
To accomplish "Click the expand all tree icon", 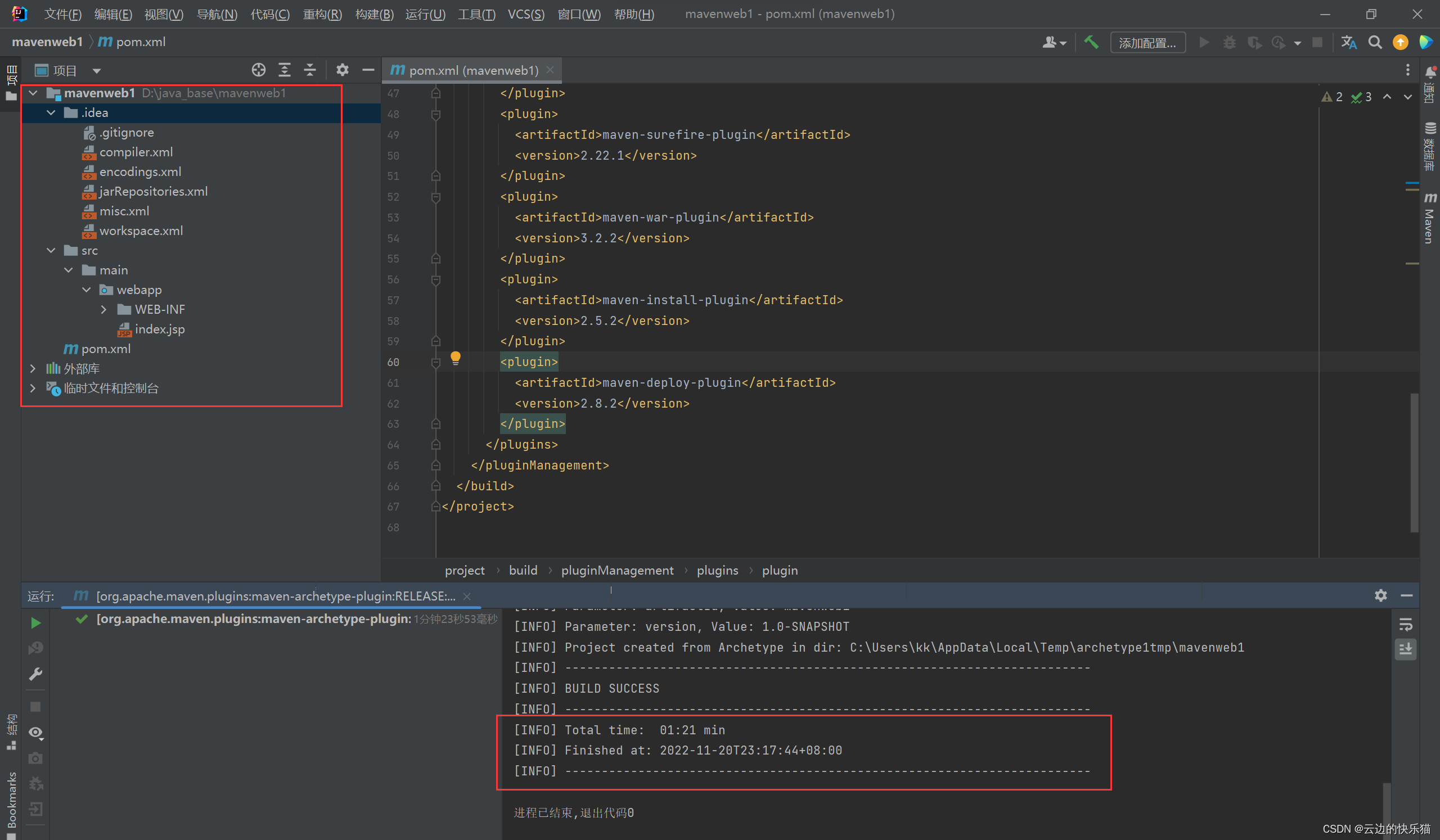I will [284, 70].
